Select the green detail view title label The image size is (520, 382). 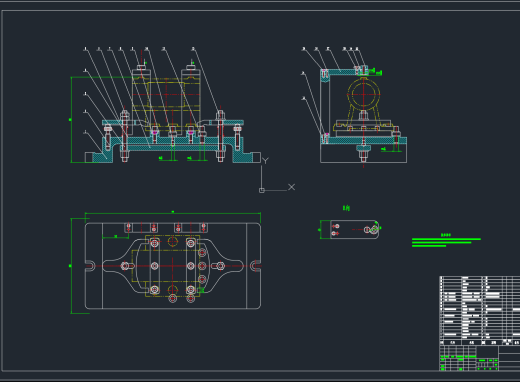[346, 208]
